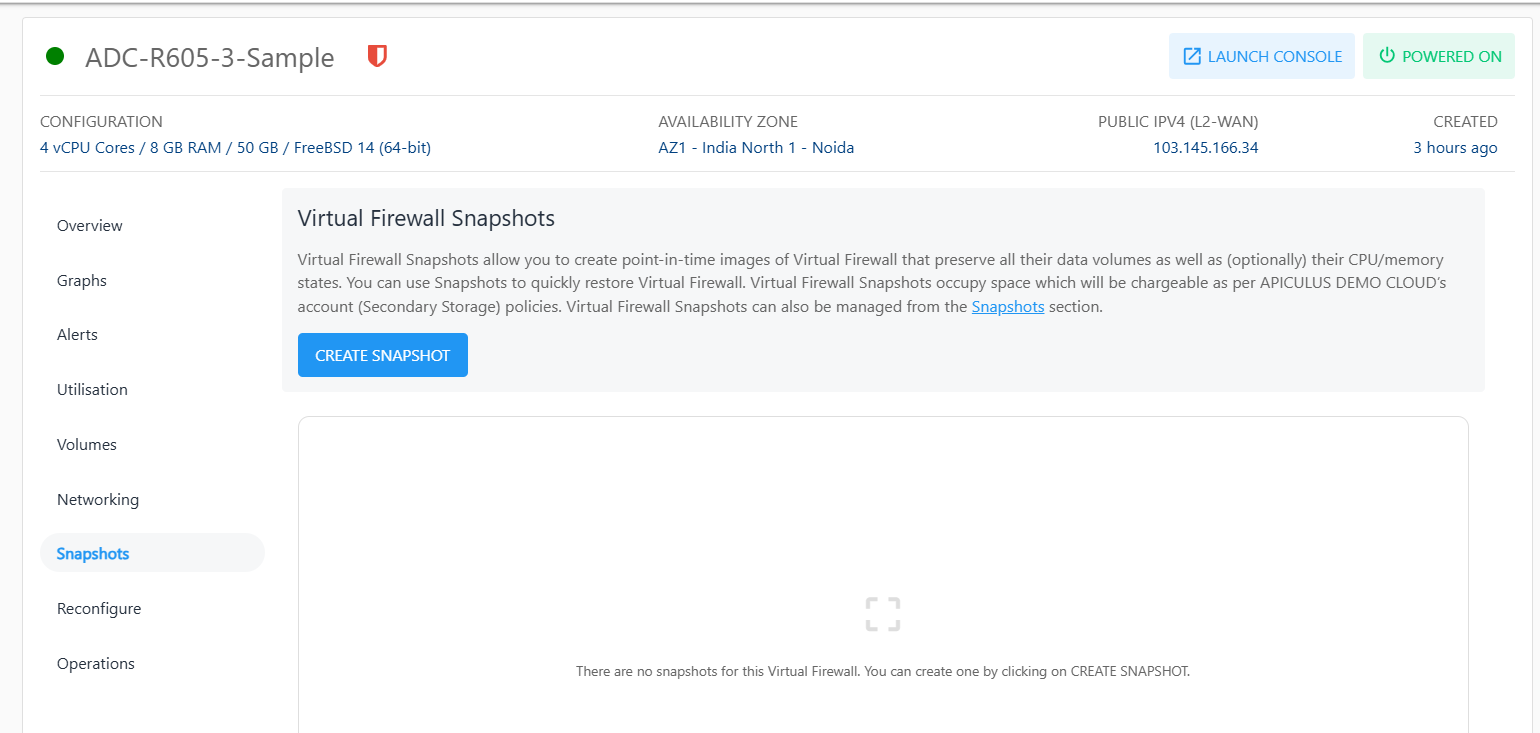Viewport: 1540px width, 733px height.
Task: Click the green status dot beside instance name
Action: coord(55,57)
